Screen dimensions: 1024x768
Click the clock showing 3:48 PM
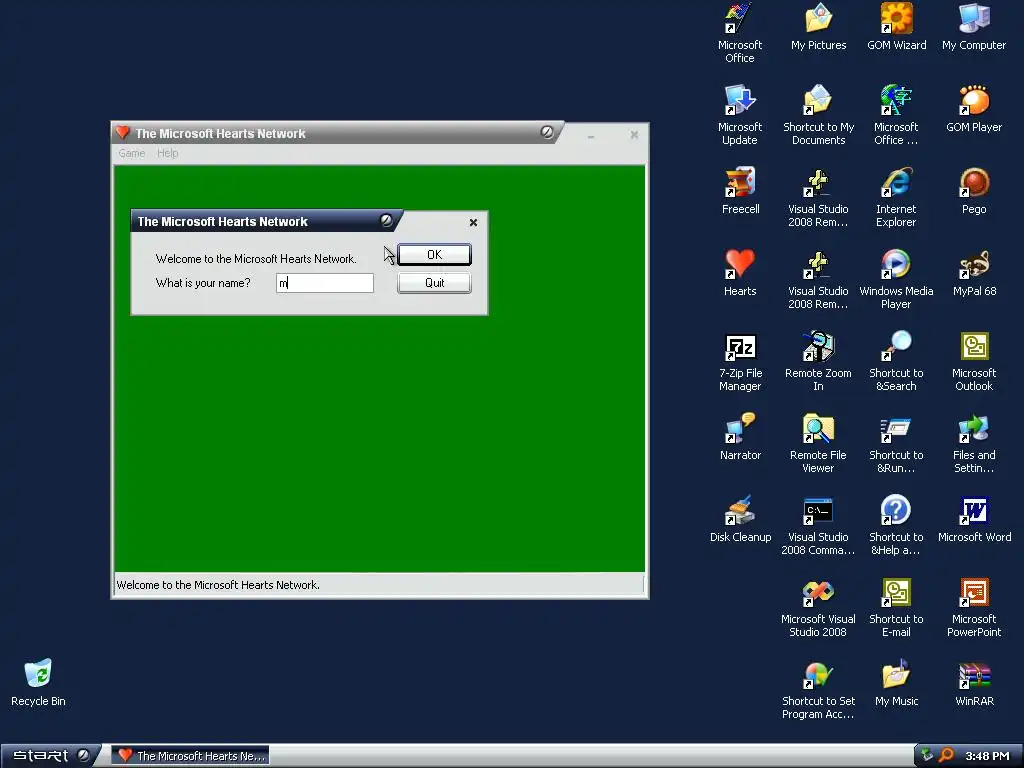(987, 756)
